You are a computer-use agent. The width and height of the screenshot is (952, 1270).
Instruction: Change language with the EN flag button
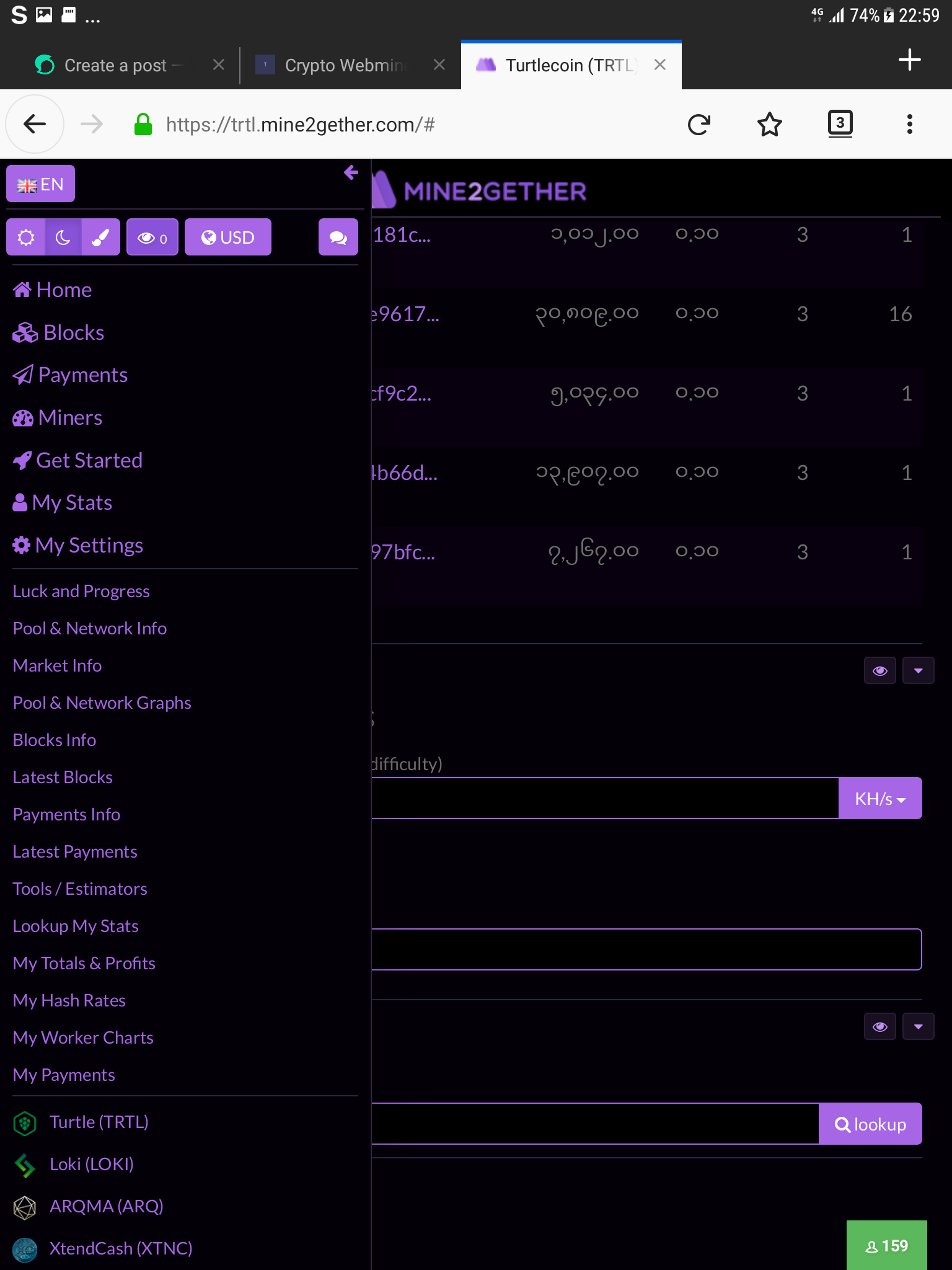pyautogui.click(x=40, y=184)
